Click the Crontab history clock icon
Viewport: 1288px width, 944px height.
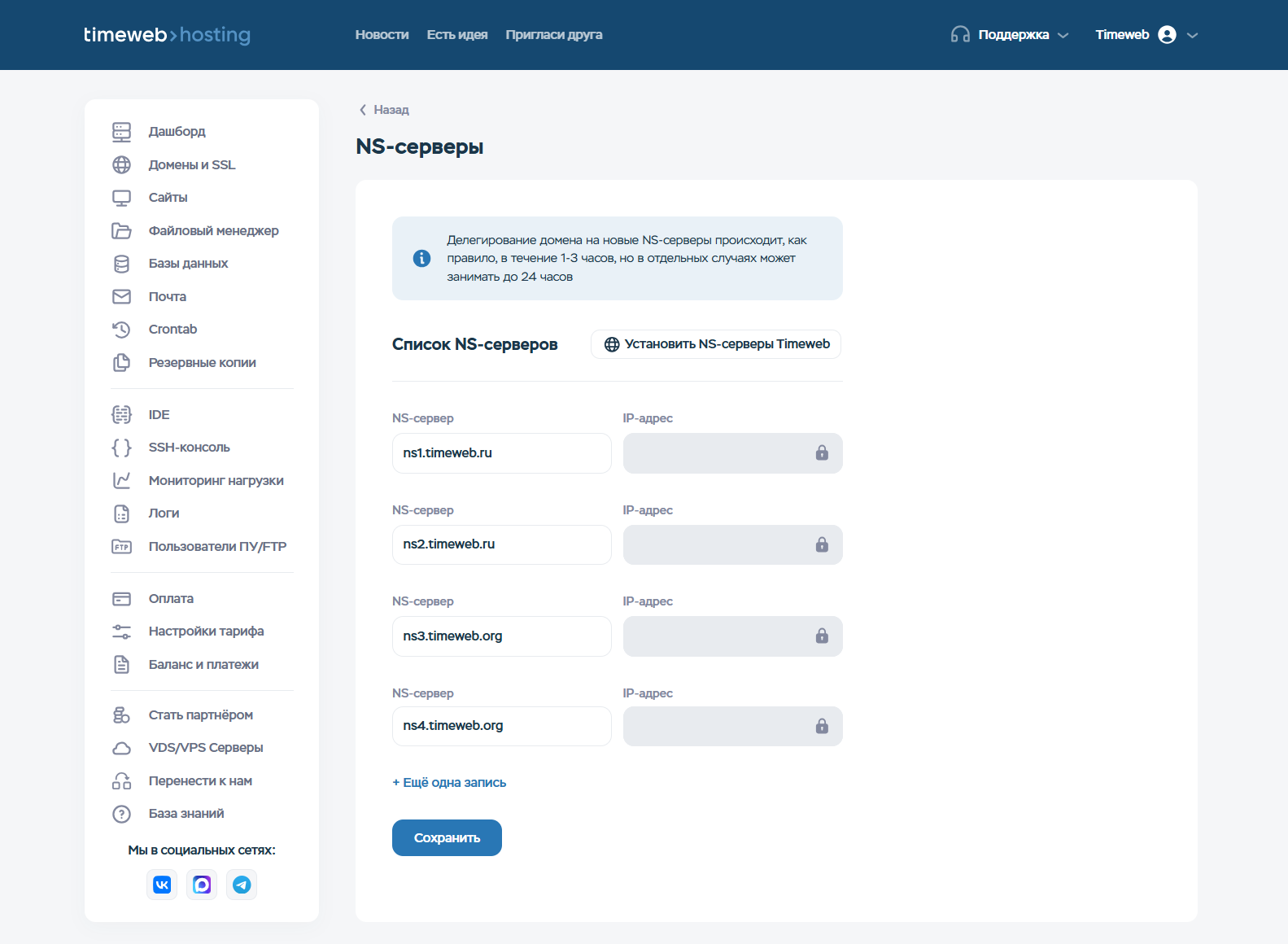(121, 330)
